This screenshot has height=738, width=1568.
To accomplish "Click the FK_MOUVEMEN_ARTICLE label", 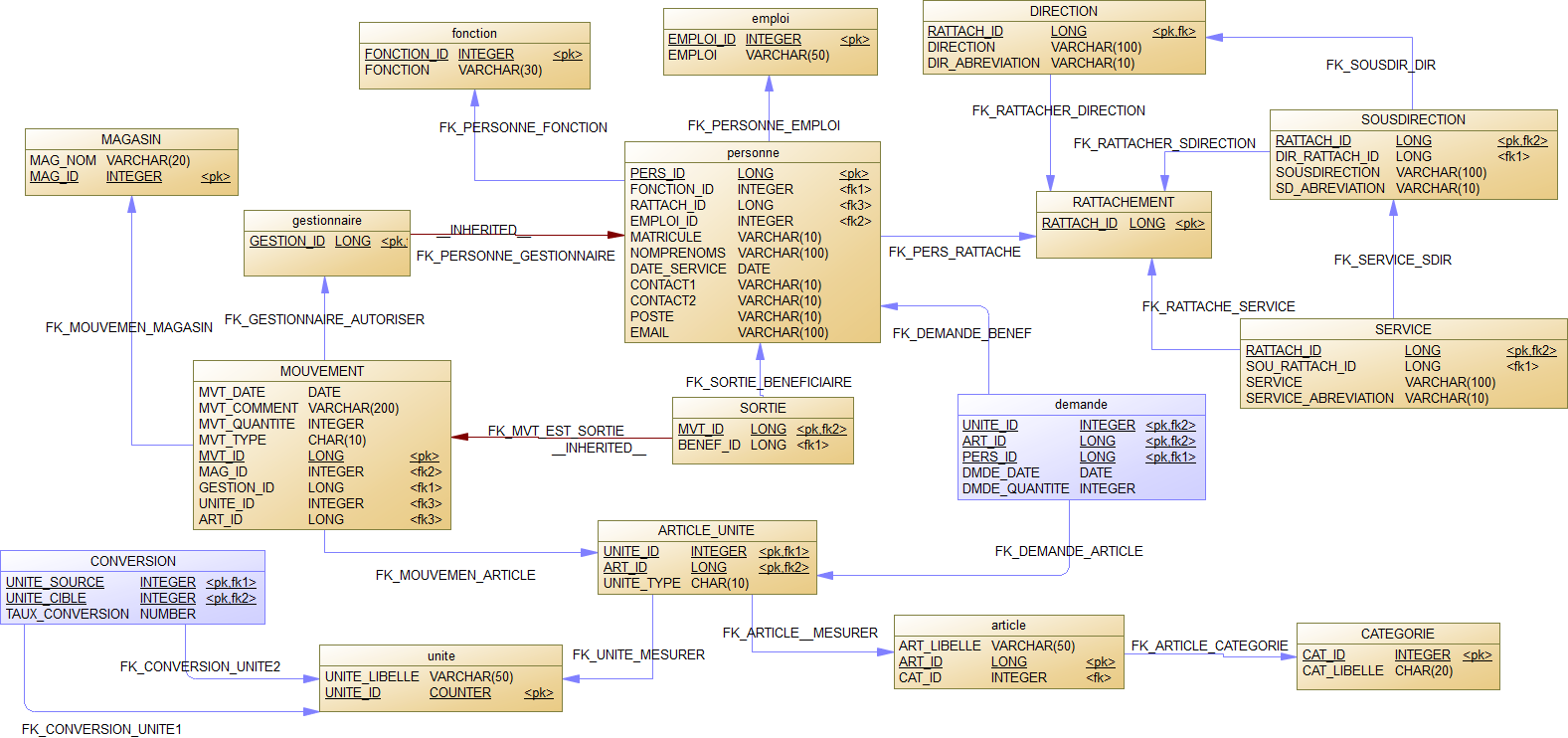I will tap(455, 575).
